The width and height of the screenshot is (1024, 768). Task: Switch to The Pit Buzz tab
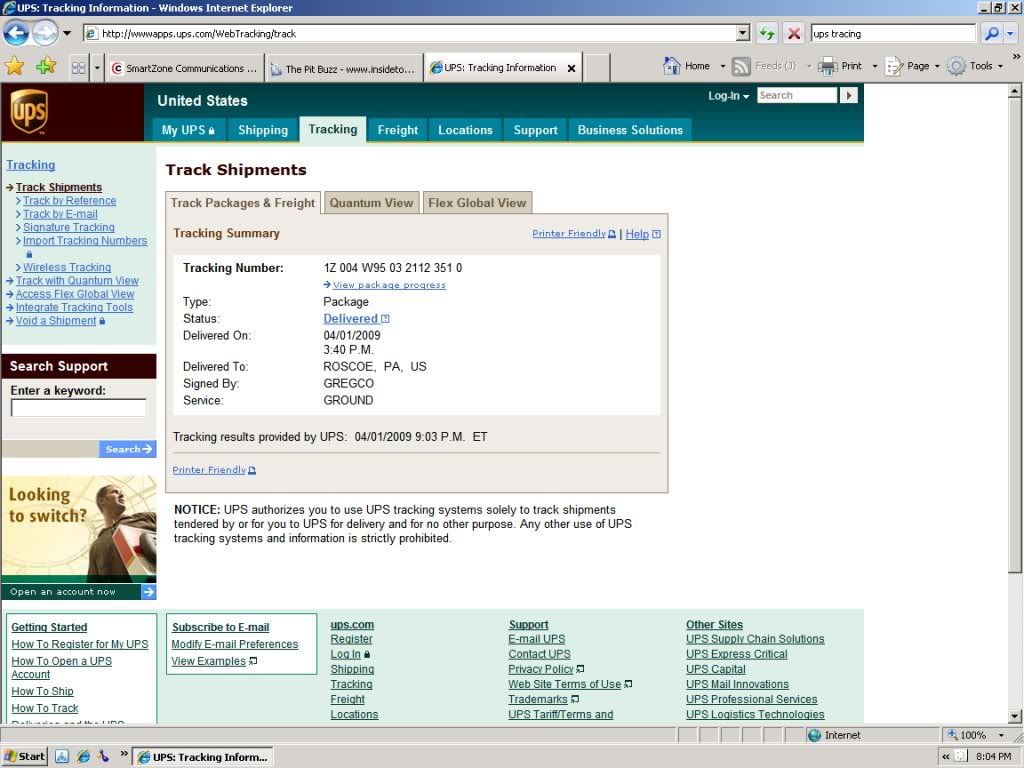344,69
